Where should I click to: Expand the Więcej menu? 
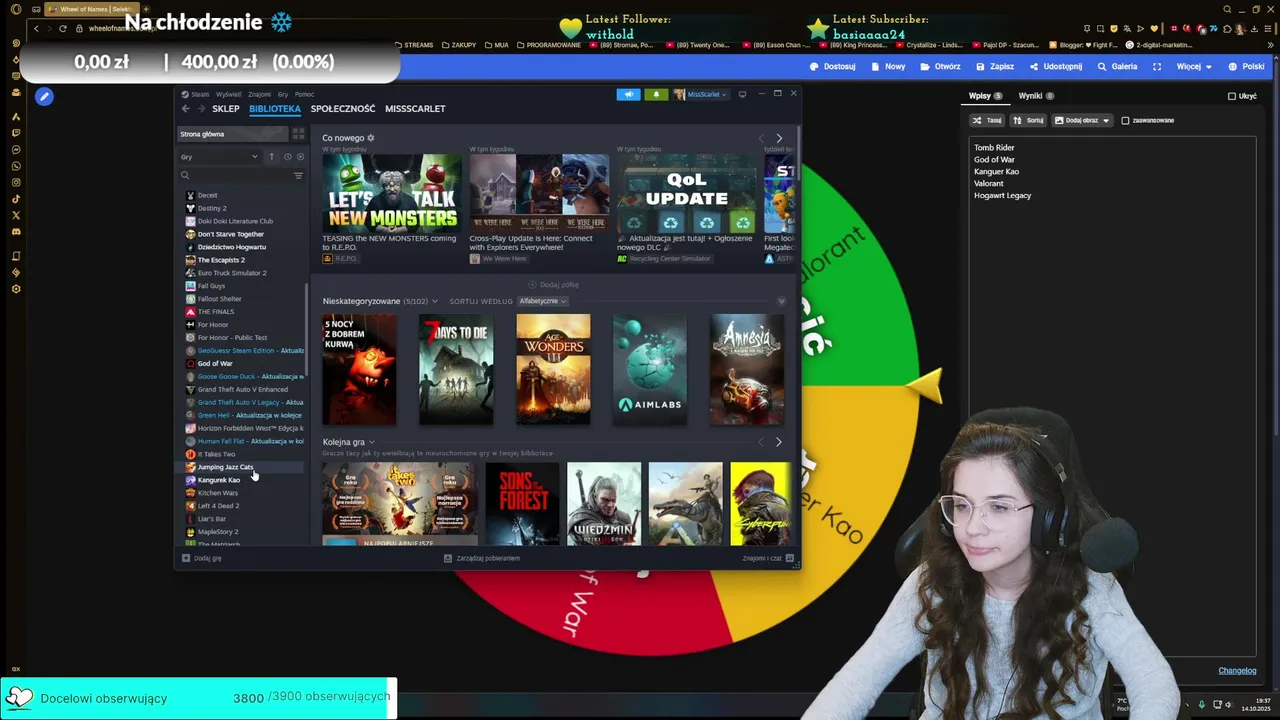coord(1194,67)
